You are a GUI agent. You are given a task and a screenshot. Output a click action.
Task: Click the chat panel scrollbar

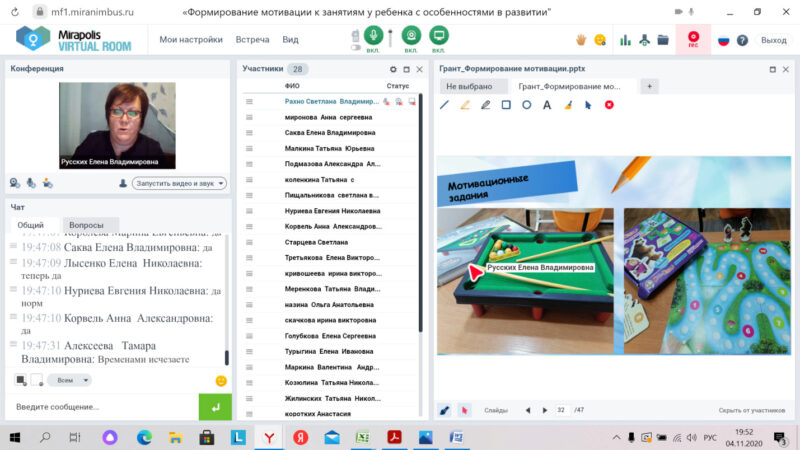[x=227, y=357]
